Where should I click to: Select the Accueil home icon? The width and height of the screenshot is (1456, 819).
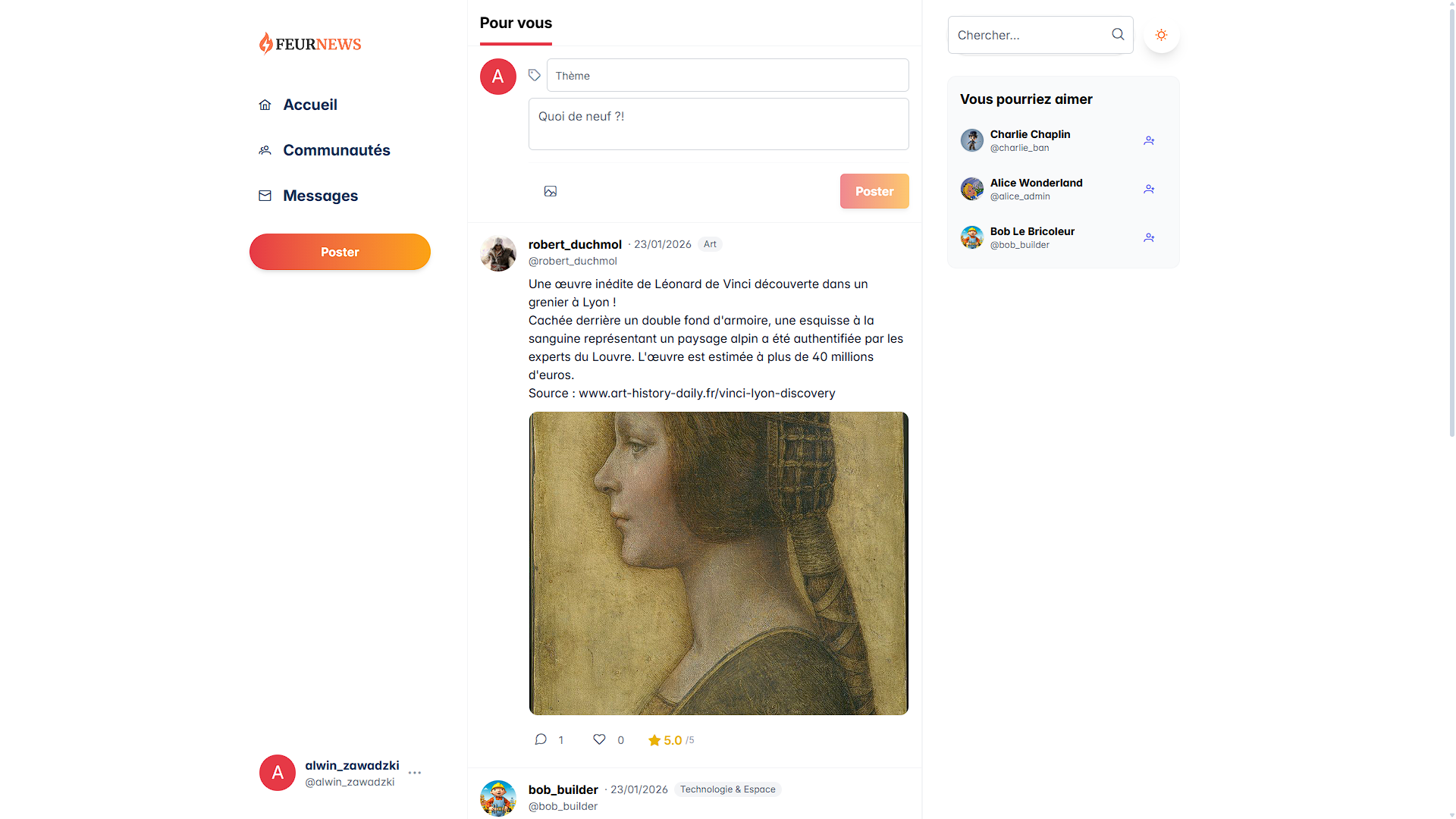point(265,104)
